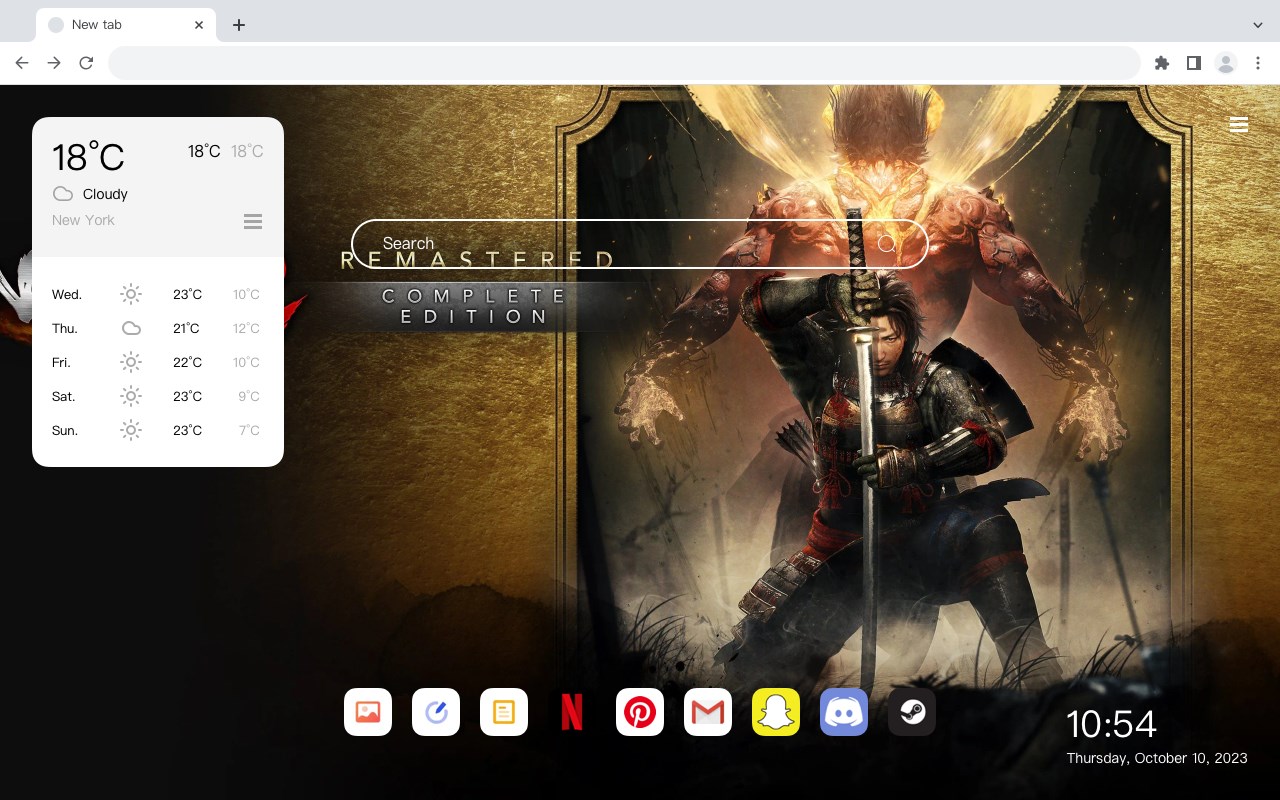Image resolution: width=1280 pixels, height=800 pixels.
Task: Select the Wed. forecast row label
Action: (x=67, y=294)
